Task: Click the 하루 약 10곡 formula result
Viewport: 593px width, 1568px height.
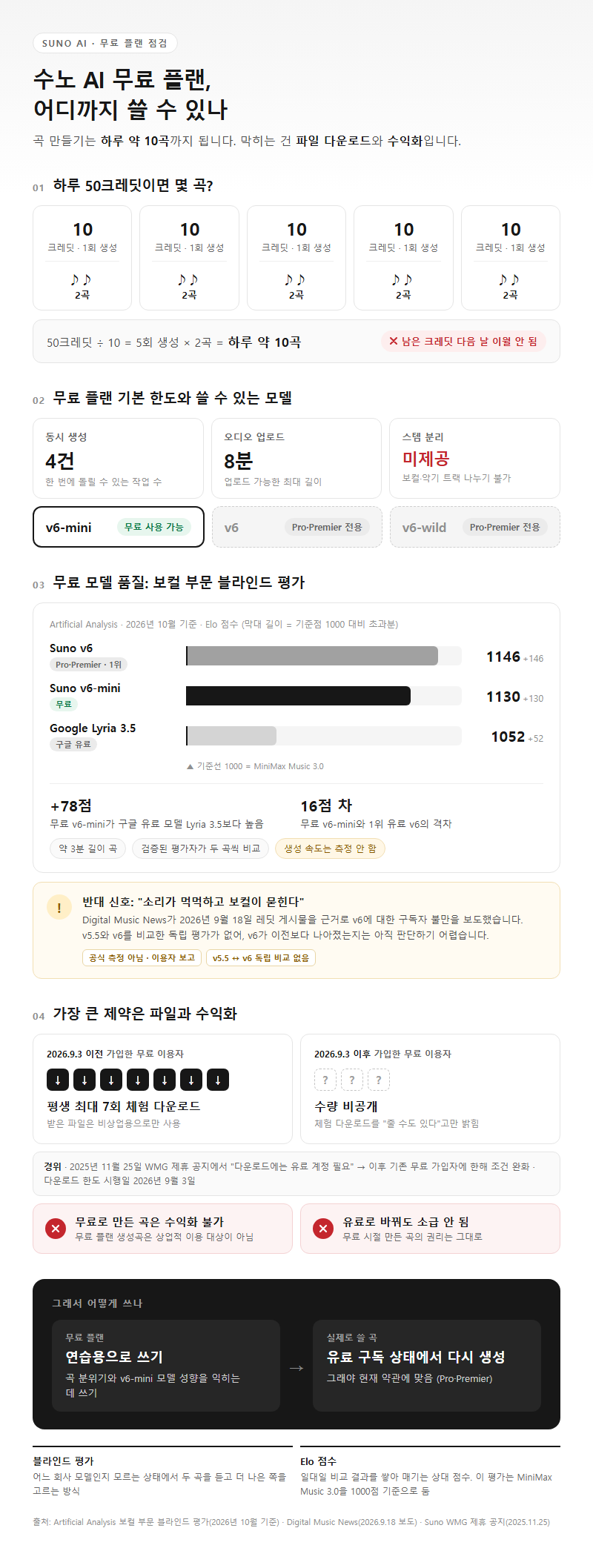Action: [x=265, y=342]
